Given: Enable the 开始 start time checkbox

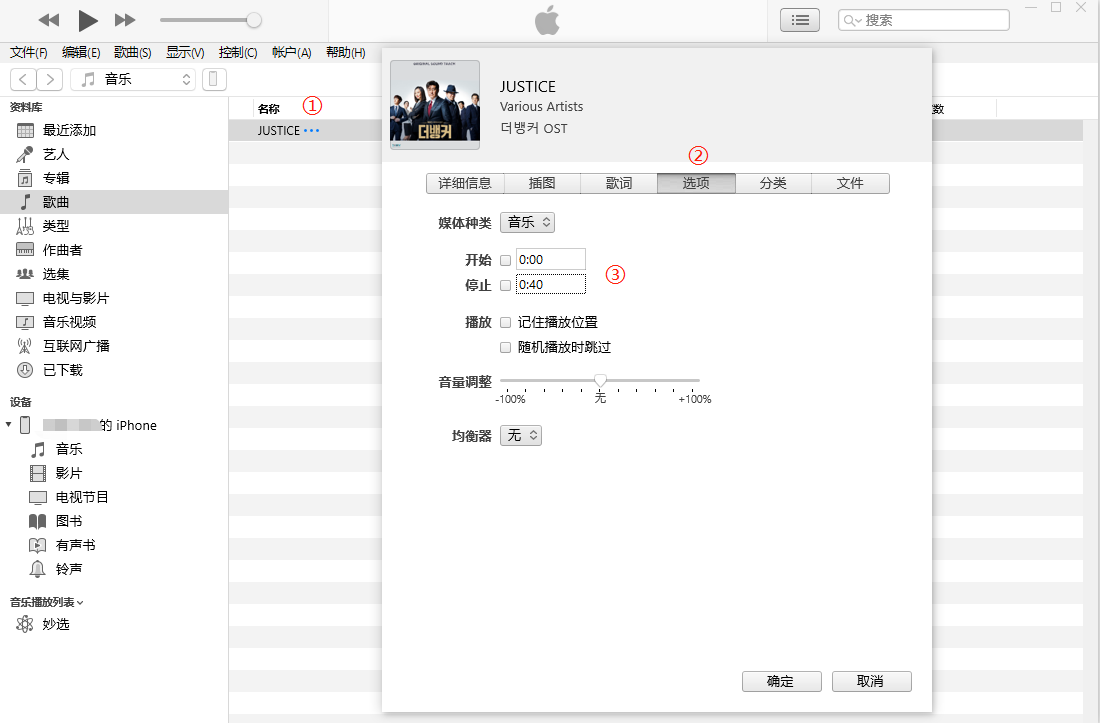Looking at the screenshot, I should 505,260.
